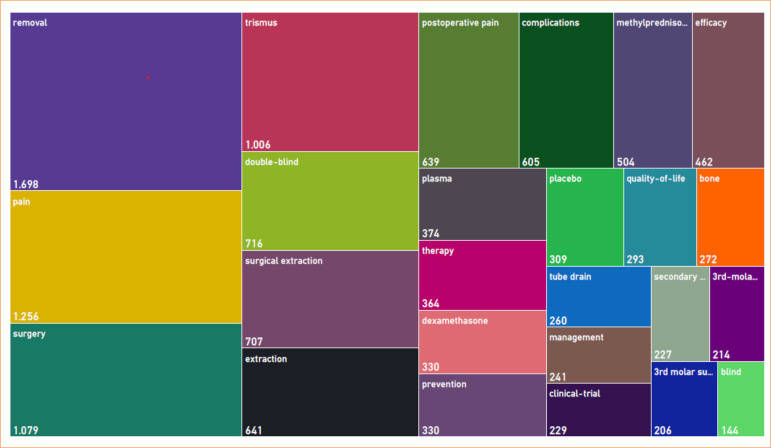Image resolution: width=771 pixels, height=448 pixels.
Task: Select the dark extraction tile
Action: pos(330,392)
